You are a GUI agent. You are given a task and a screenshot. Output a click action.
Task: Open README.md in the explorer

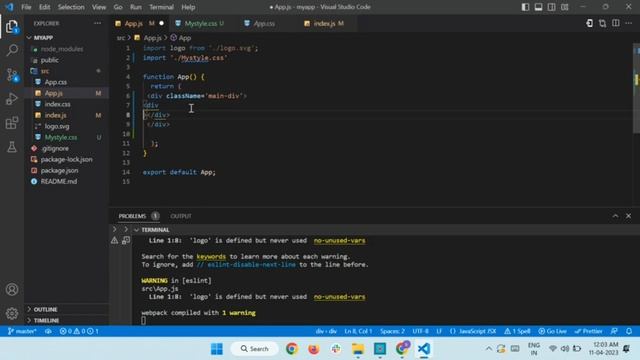click(x=58, y=181)
